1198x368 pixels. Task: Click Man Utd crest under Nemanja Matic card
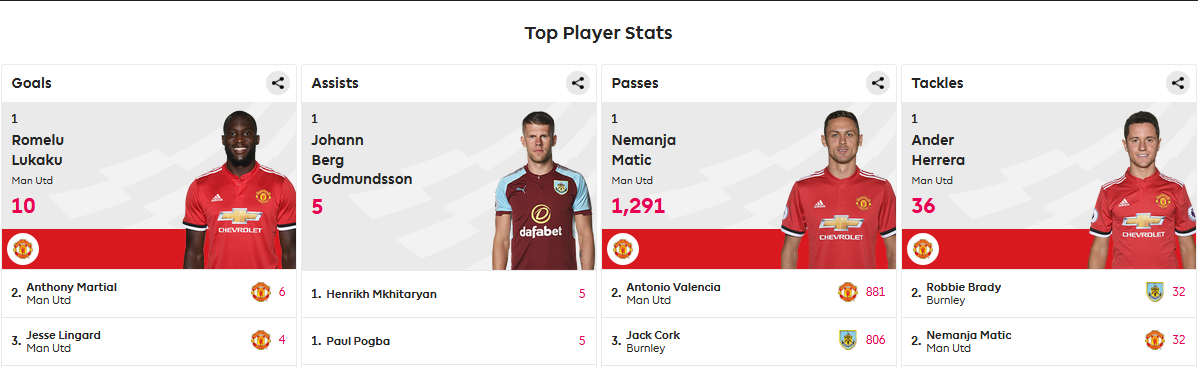tap(623, 249)
